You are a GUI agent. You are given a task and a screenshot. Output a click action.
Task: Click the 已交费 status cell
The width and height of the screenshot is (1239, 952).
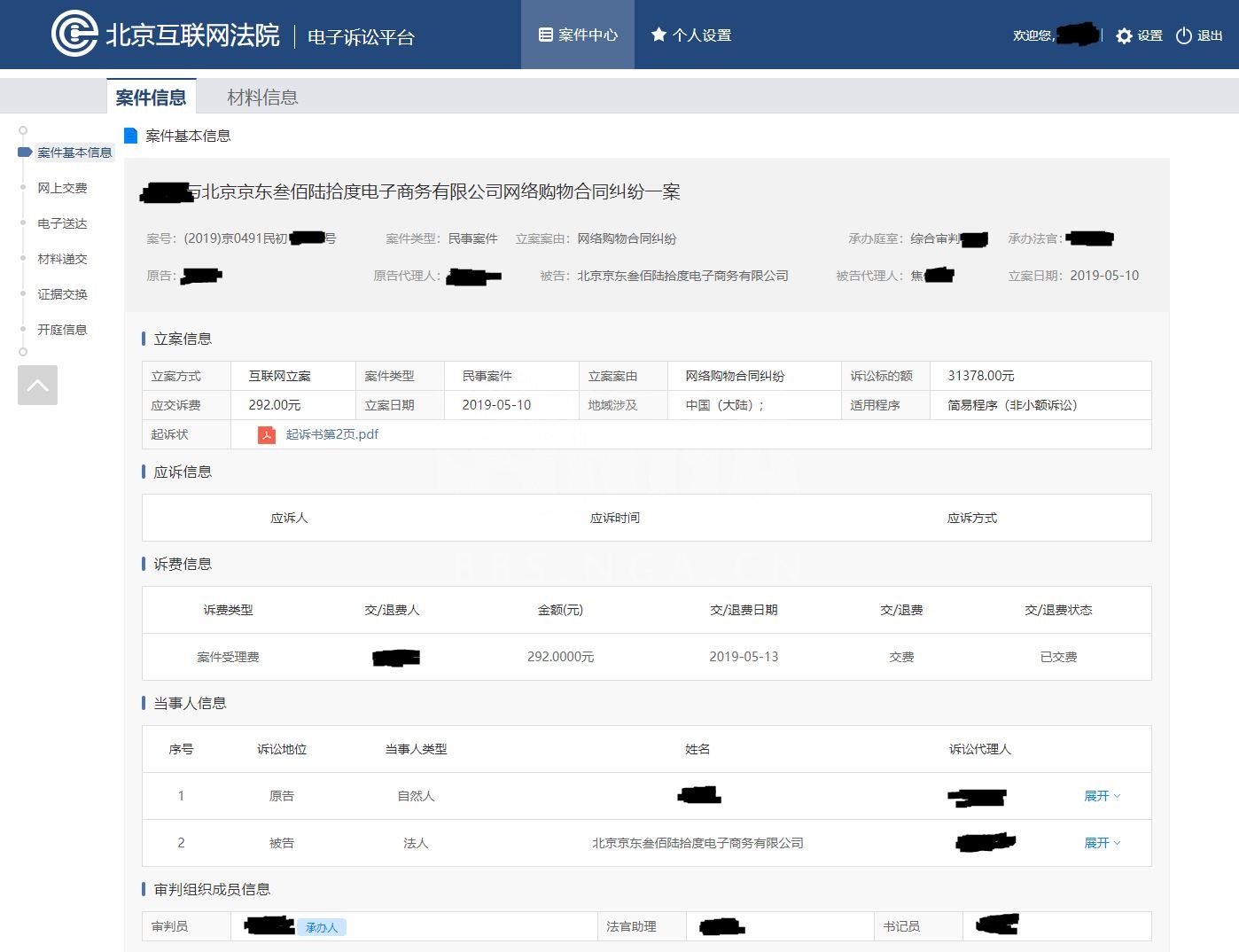(x=1058, y=657)
